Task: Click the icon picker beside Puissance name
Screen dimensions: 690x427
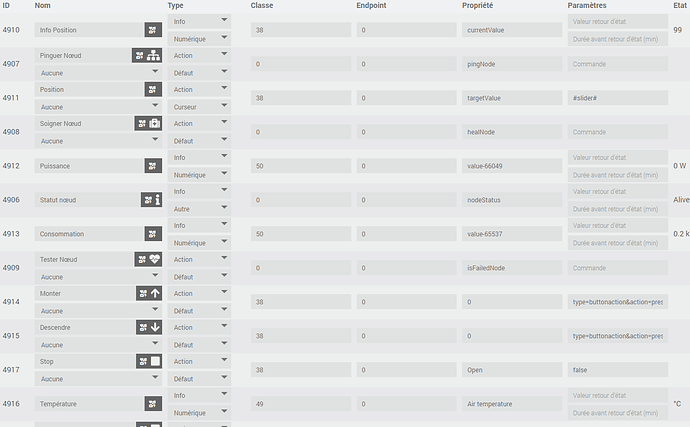Action: pyautogui.click(x=152, y=166)
